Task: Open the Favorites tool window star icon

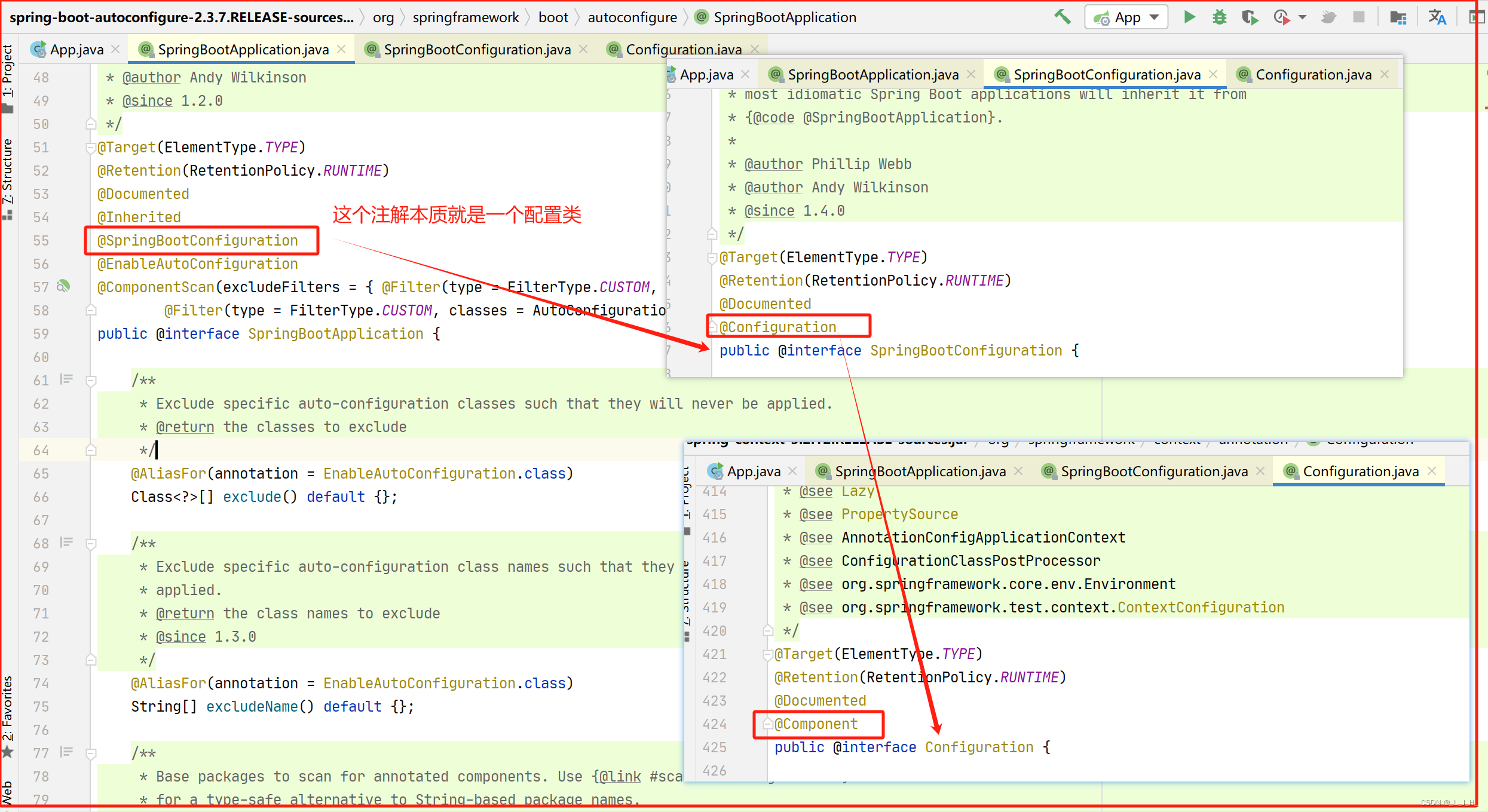Action: click(7, 751)
